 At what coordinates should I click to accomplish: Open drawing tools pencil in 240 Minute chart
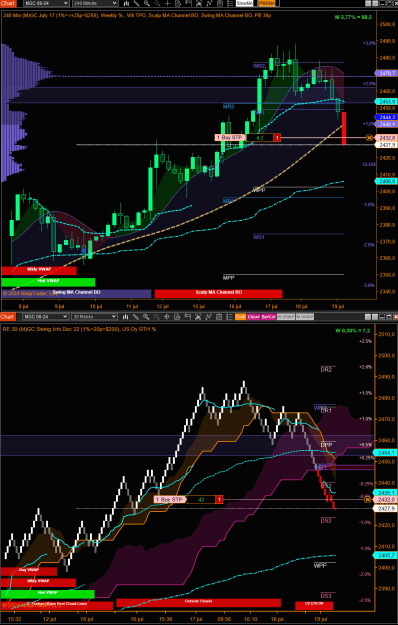[x=136, y=3]
